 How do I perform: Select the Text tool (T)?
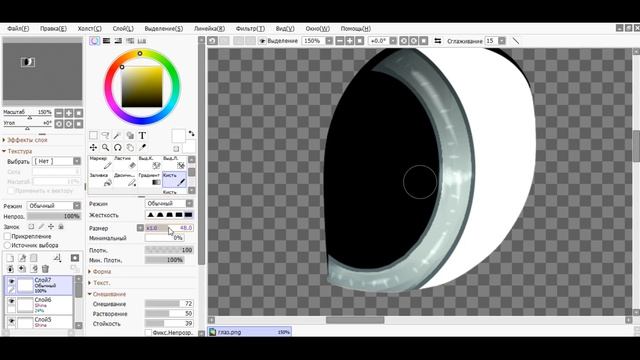142,136
